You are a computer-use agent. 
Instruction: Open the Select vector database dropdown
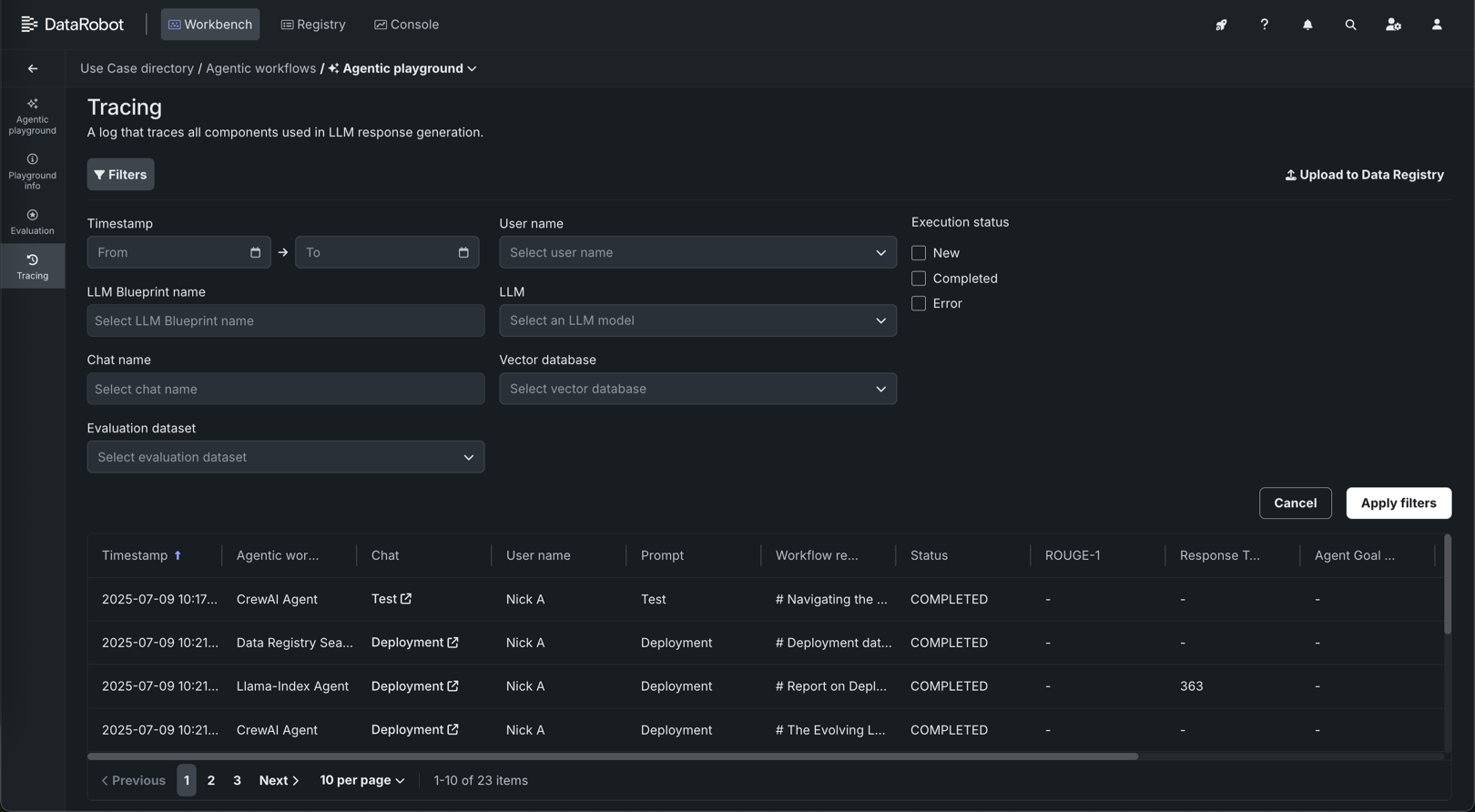[697, 389]
